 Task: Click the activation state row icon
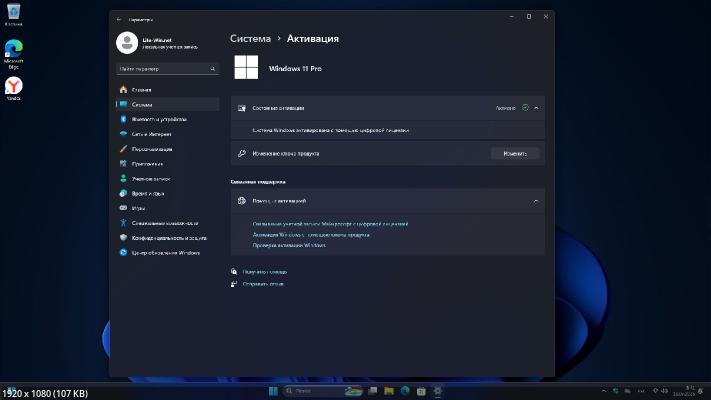pos(242,108)
